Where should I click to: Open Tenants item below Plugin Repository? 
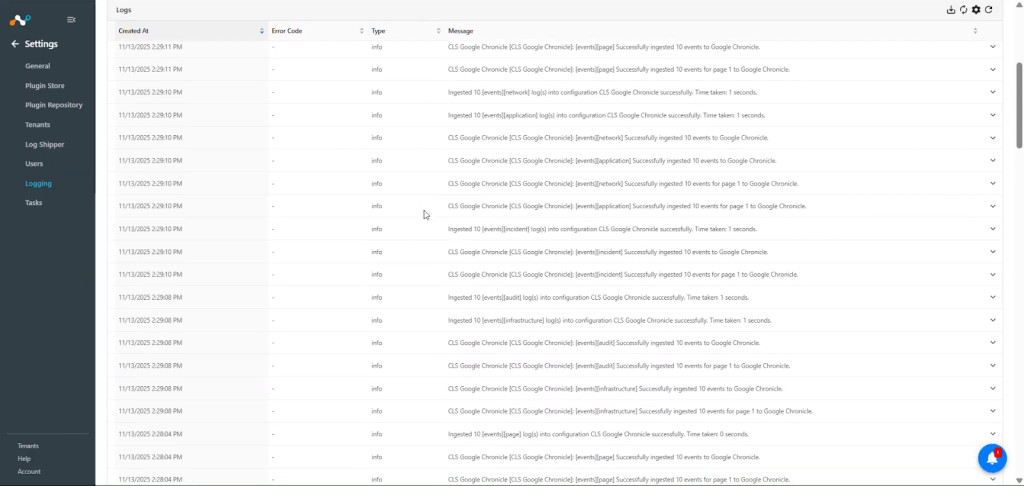pos(37,124)
